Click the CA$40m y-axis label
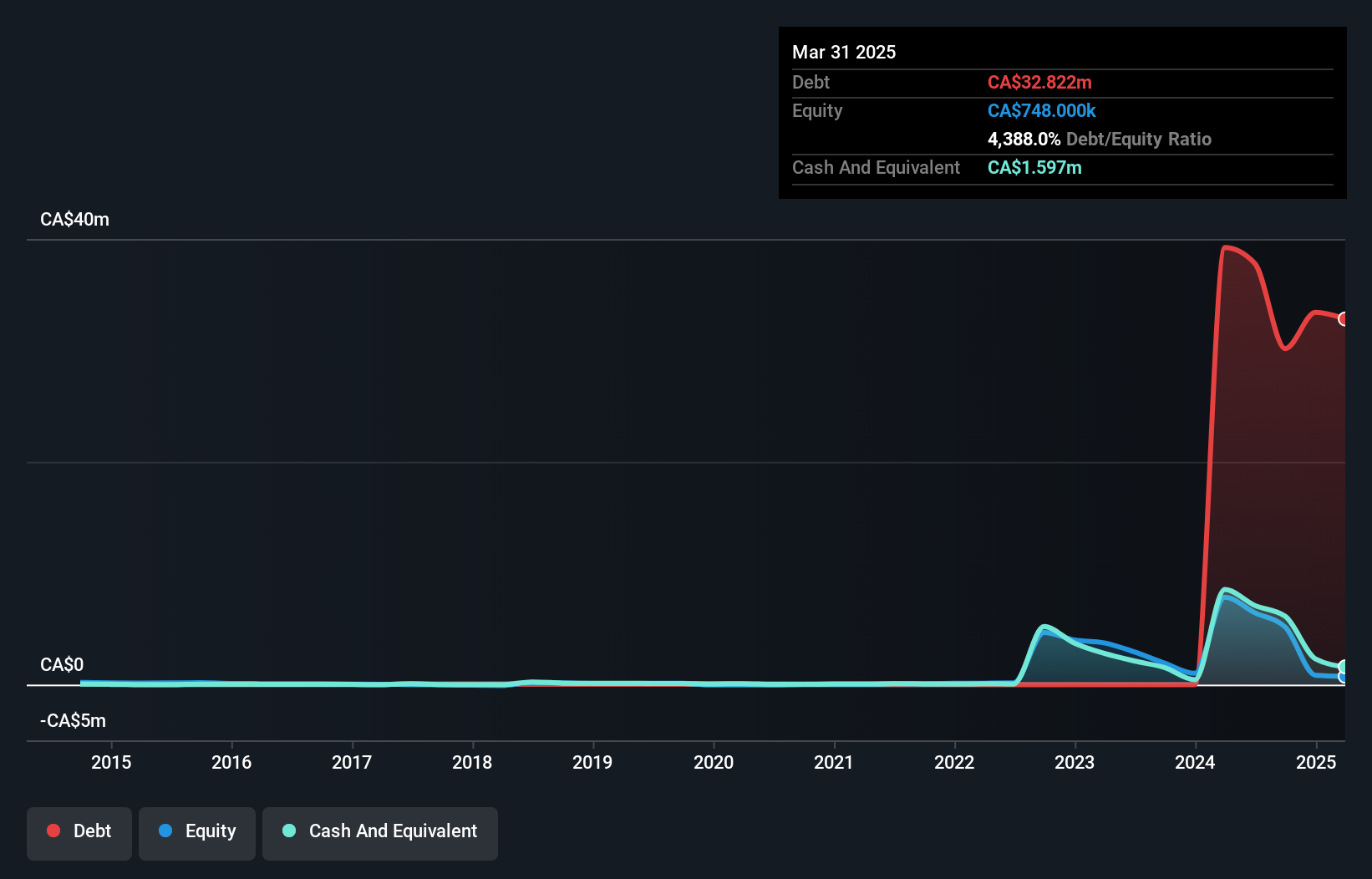 tap(74, 219)
